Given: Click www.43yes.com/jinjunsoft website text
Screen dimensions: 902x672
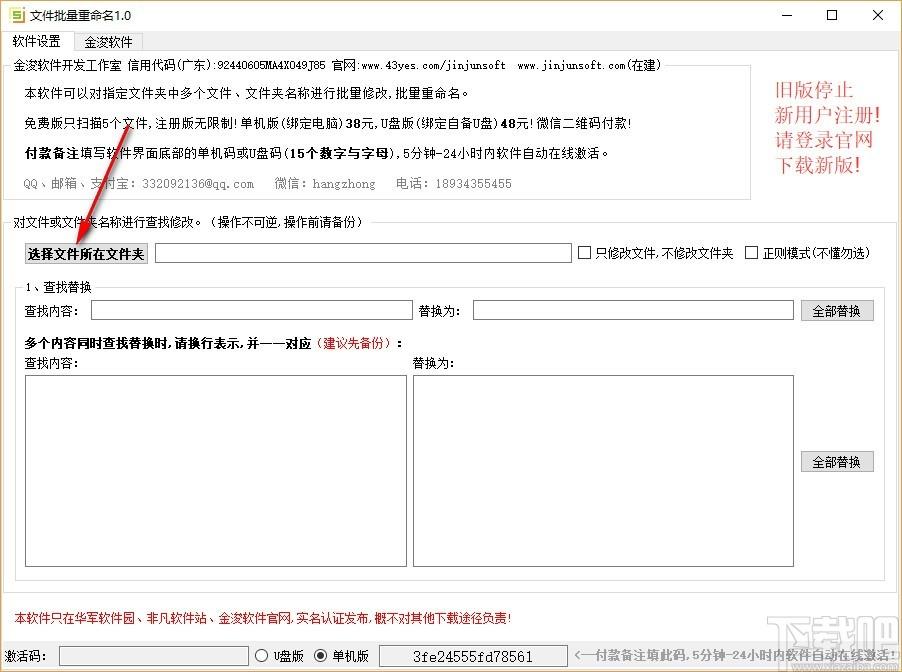Looking at the screenshot, I should coord(433,66).
